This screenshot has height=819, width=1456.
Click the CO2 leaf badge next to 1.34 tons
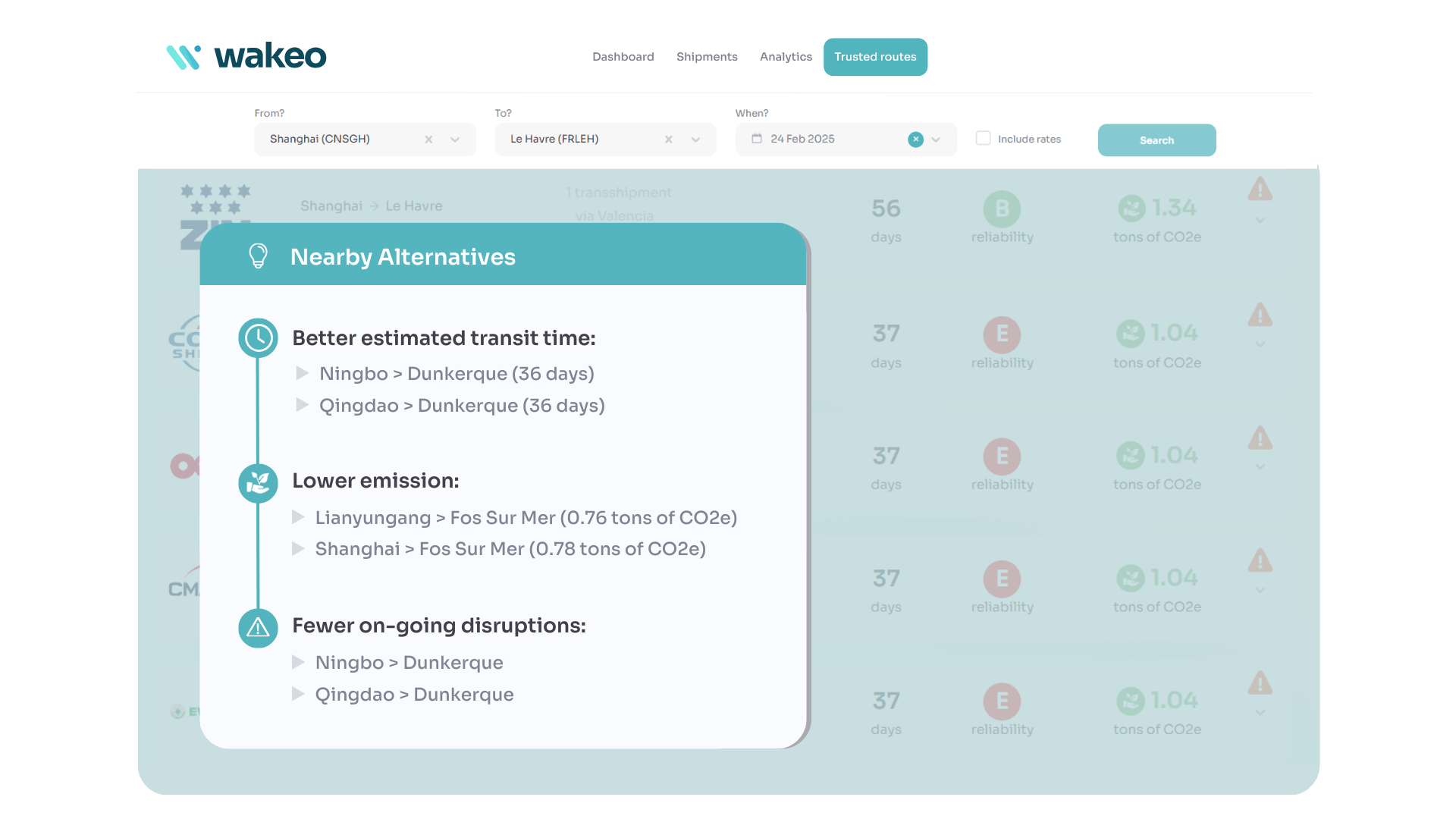coord(1130,207)
